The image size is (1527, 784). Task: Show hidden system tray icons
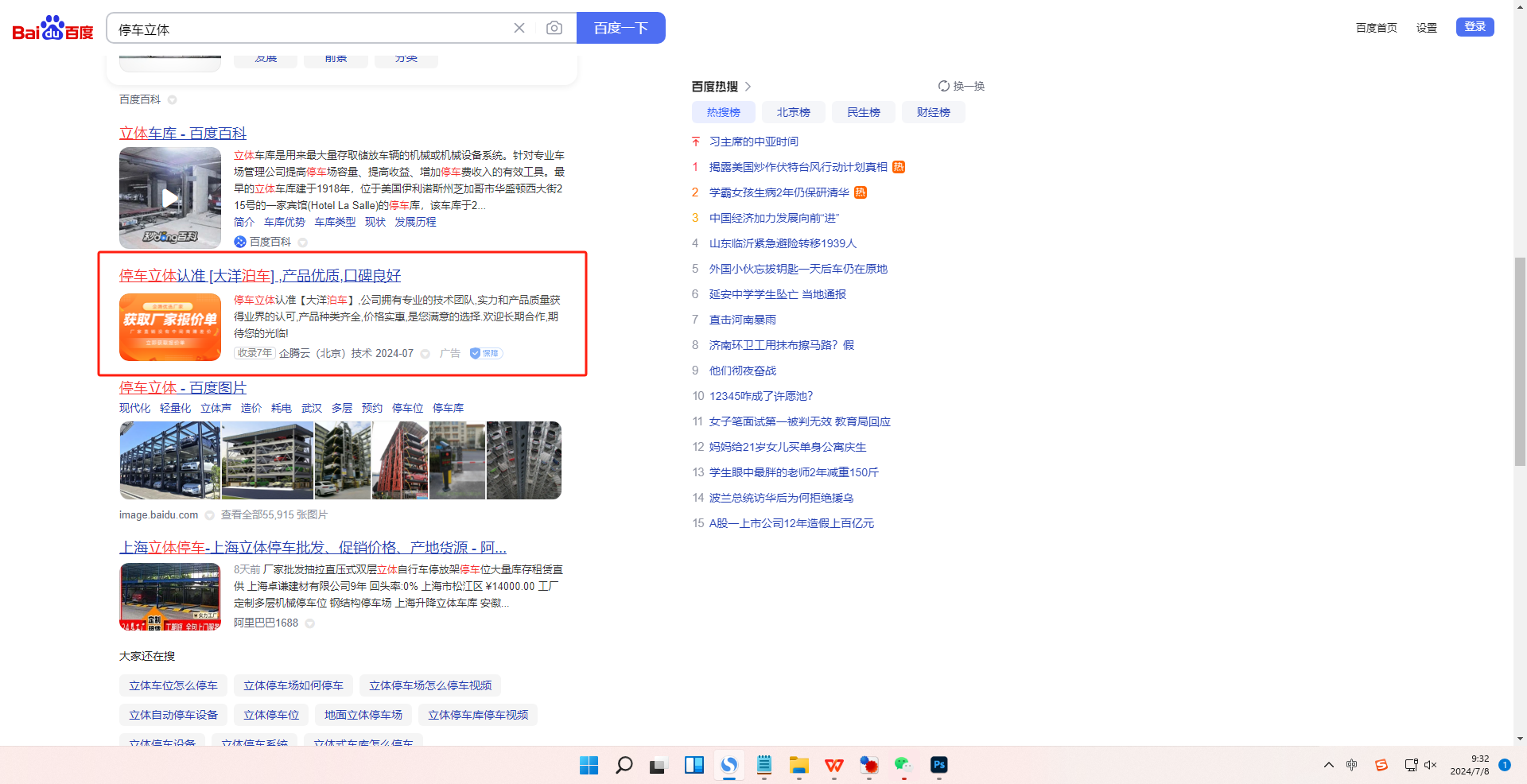(x=1328, y=765)
